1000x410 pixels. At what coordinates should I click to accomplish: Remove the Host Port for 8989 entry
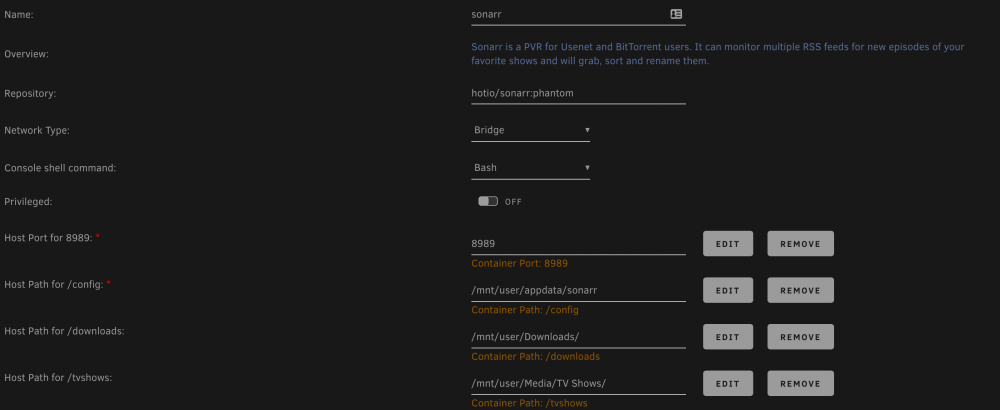click(800, 244)
